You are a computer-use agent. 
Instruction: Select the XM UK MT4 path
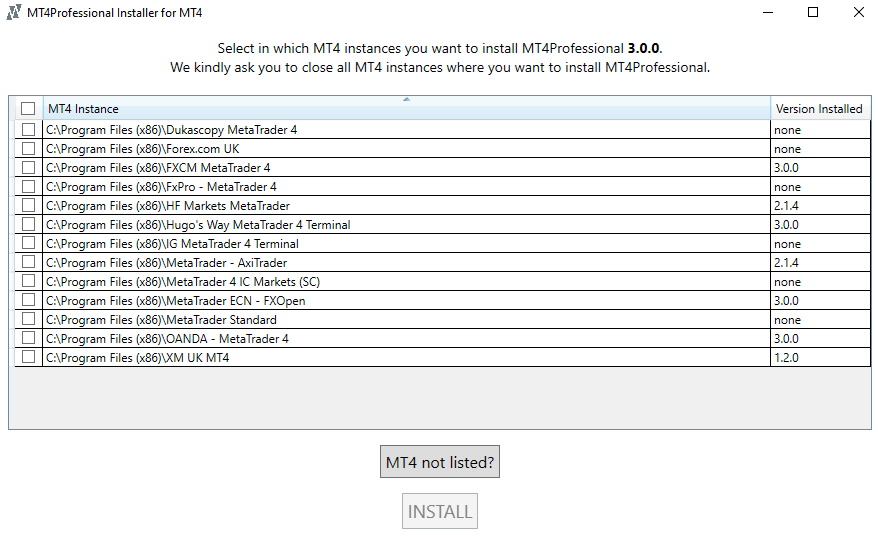(x=138, y=358)
